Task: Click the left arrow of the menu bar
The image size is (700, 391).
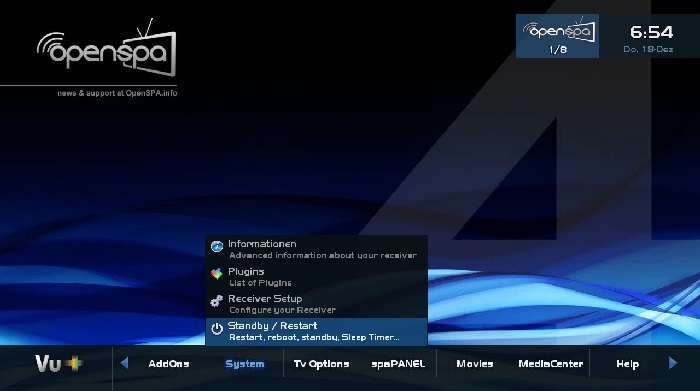Action: [125, 363]
